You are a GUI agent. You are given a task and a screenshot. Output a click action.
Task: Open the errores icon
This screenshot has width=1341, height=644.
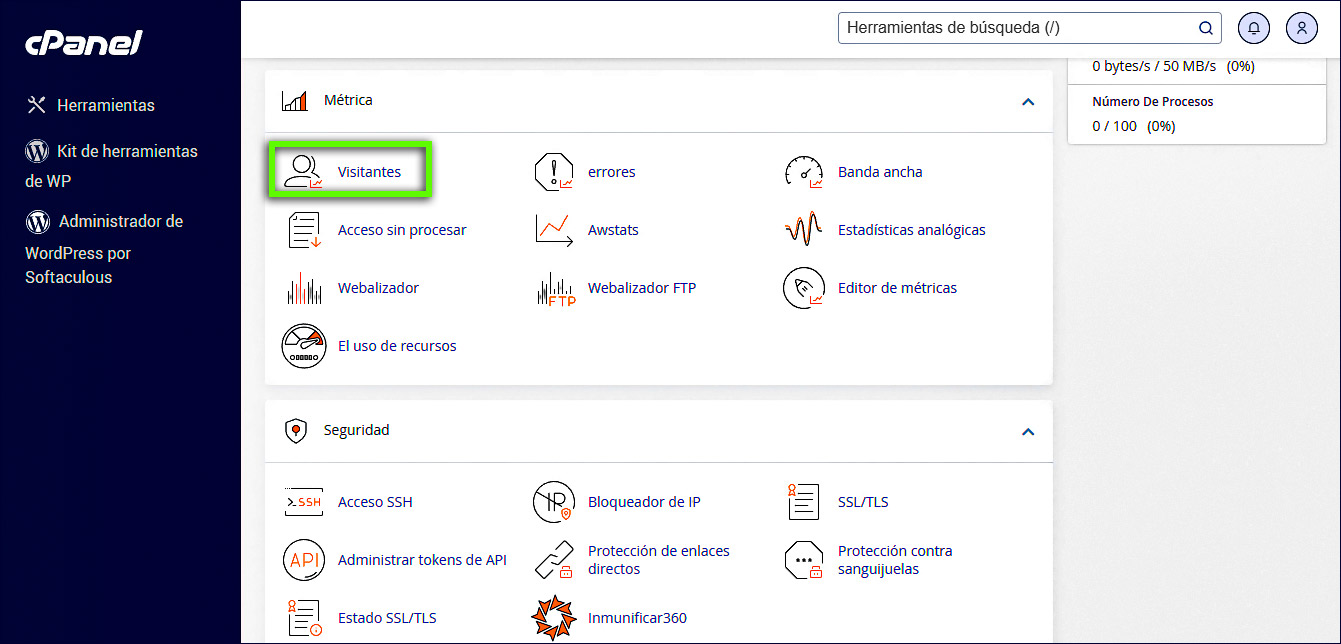point(554,172)
